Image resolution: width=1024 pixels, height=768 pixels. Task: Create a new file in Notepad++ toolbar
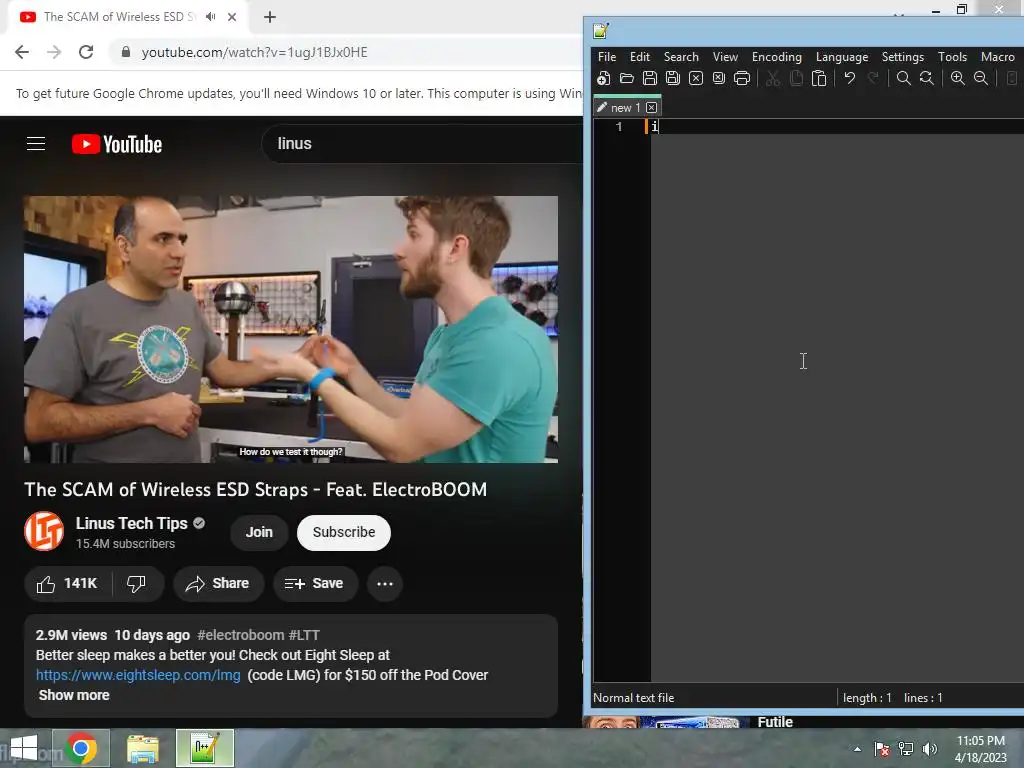click(603, 78)
